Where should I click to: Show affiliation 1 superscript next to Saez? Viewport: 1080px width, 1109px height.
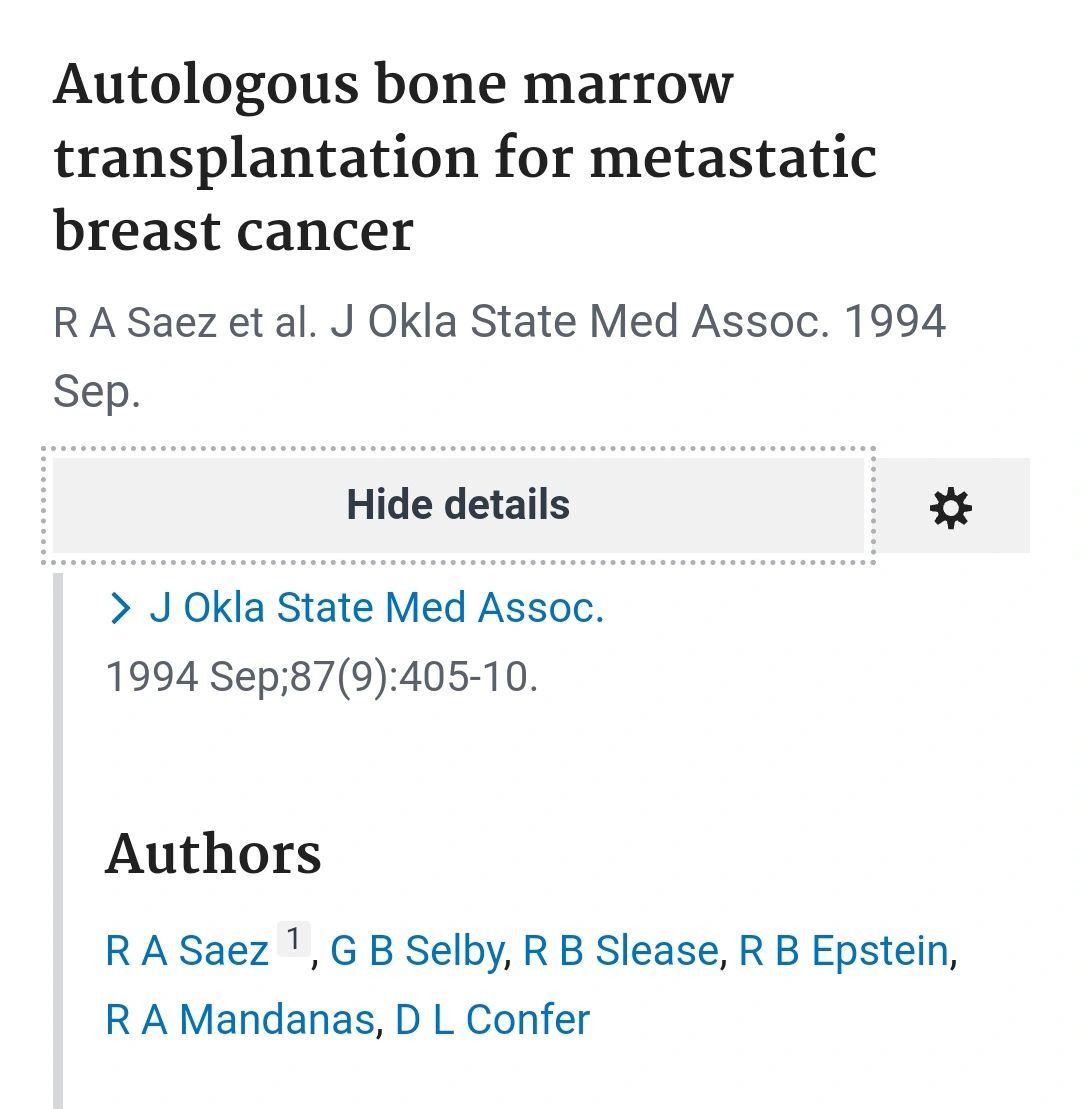[294, 939]
